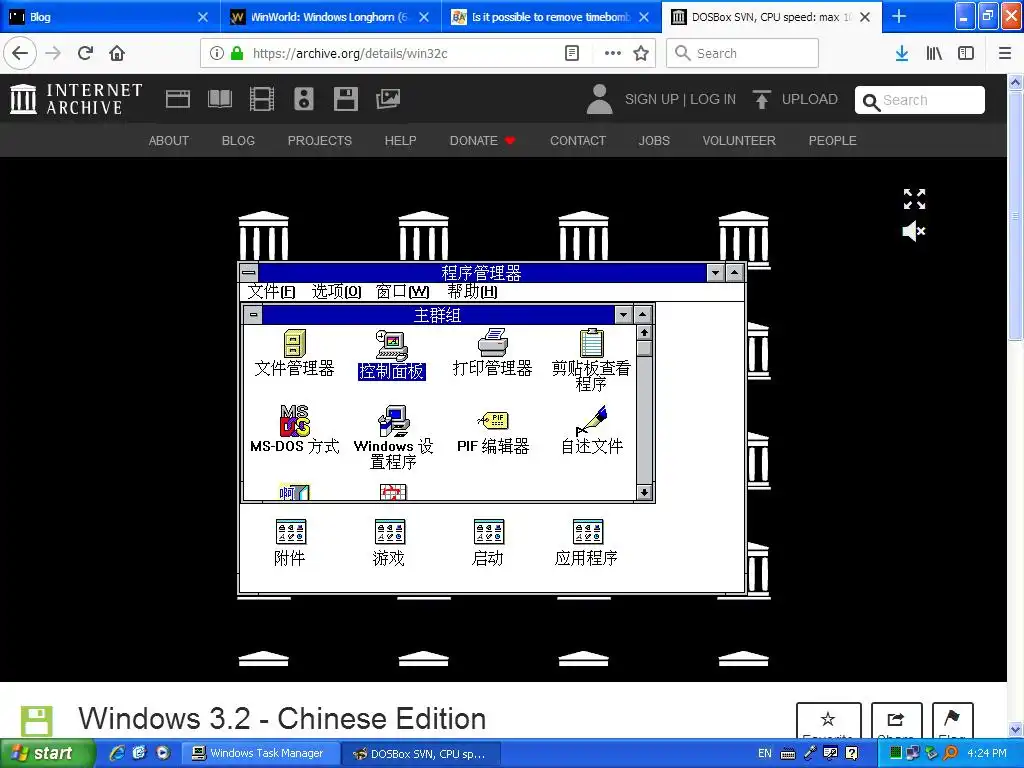The image size is (1024, 768).
Task: Open 程序管理器 window control menu box
Action: [249, 272]
